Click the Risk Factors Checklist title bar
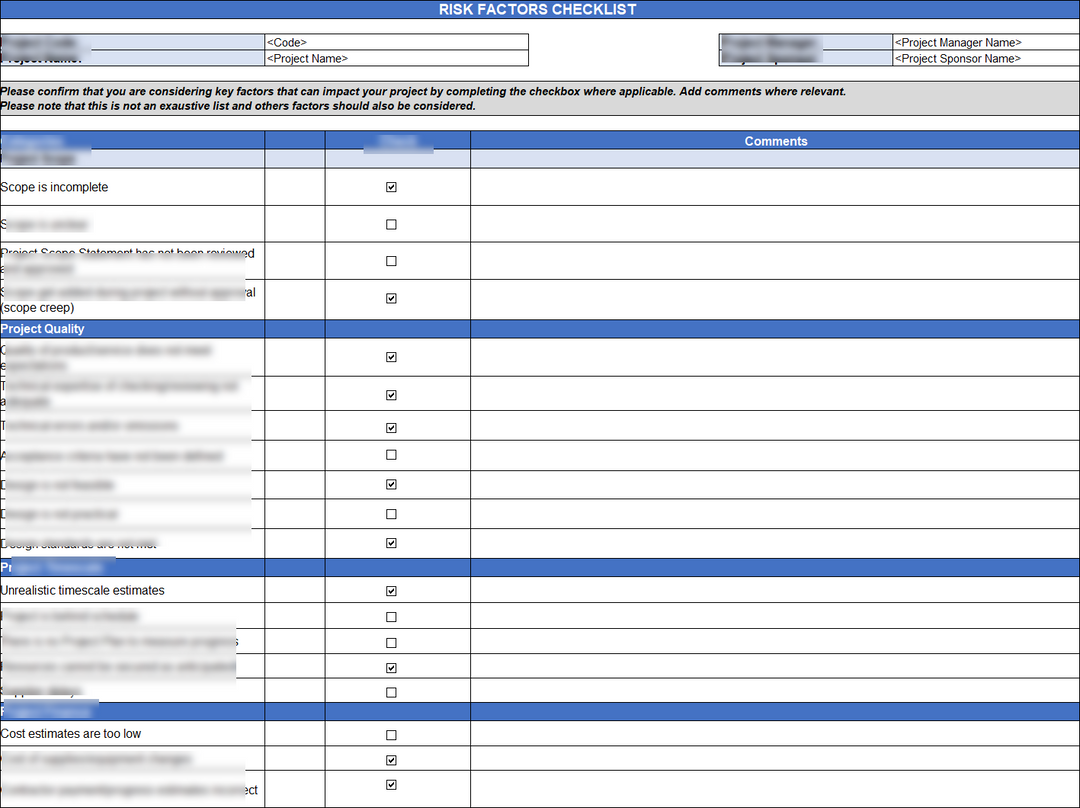This screenshot has height=808, width=1080. tap(538, 10)
